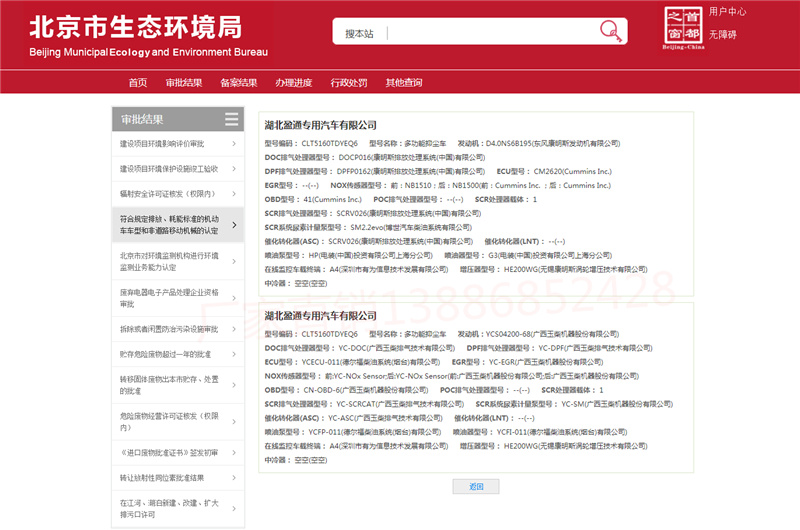Open the 搜本站 search scope dropdown
This screenshot has height=530, width=800.
[x=359, y=33]
